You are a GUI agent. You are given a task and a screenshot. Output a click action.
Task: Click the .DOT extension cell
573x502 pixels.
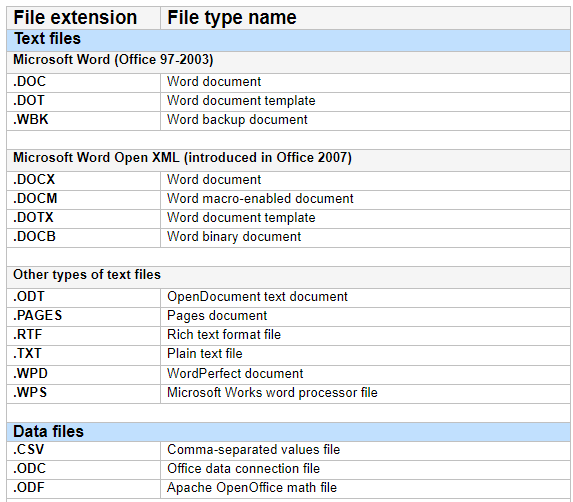tap(83, 102)
